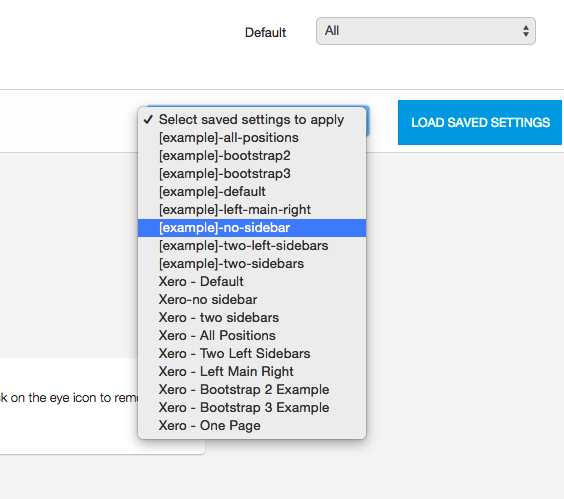Select [example]-all-positions from the list
This screenshot has height=499, width=564.
pyautogui.click(x=252, y=137)
